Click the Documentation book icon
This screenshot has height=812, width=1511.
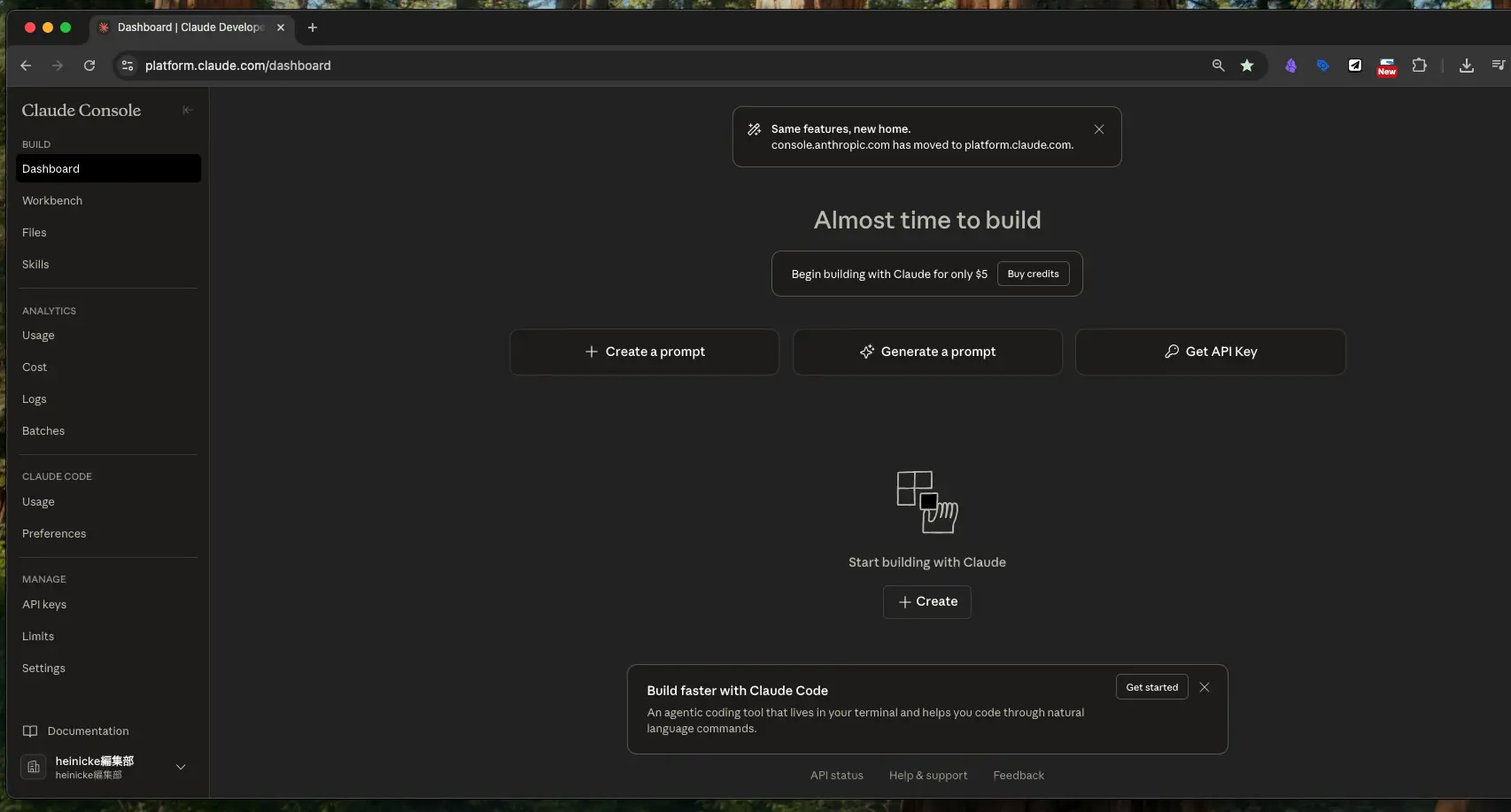tap(30, 731)
